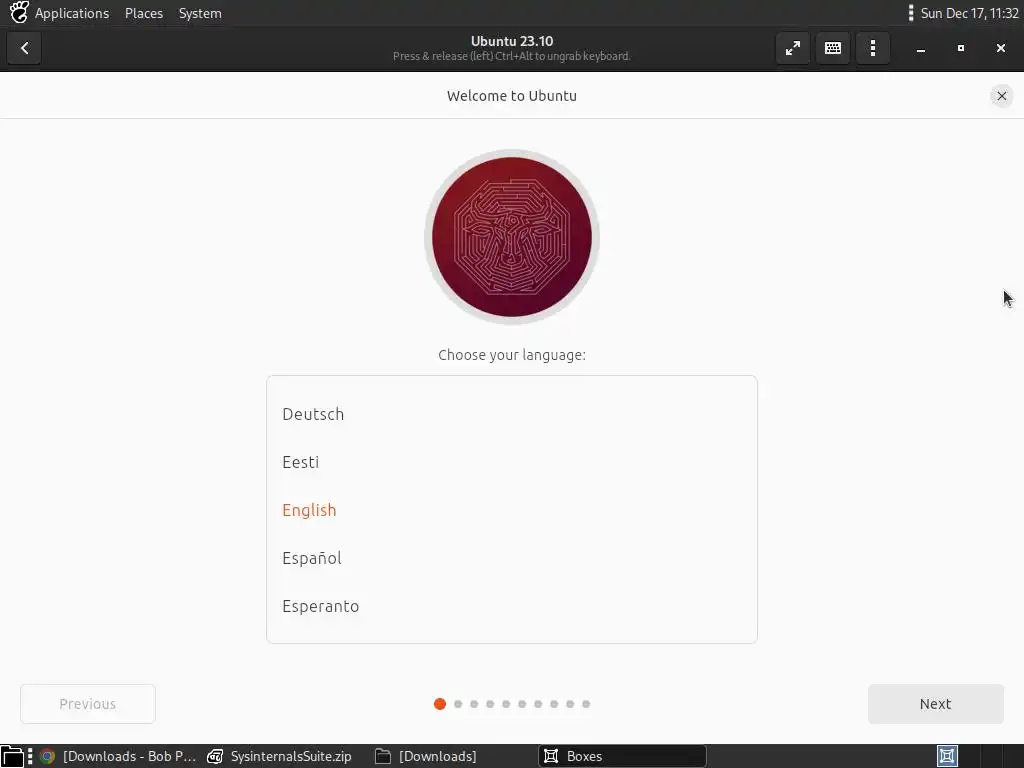The height and width of the screenshot is (768, 1024).
Task: Expand the System menu
Action: (x=200, y=13)
